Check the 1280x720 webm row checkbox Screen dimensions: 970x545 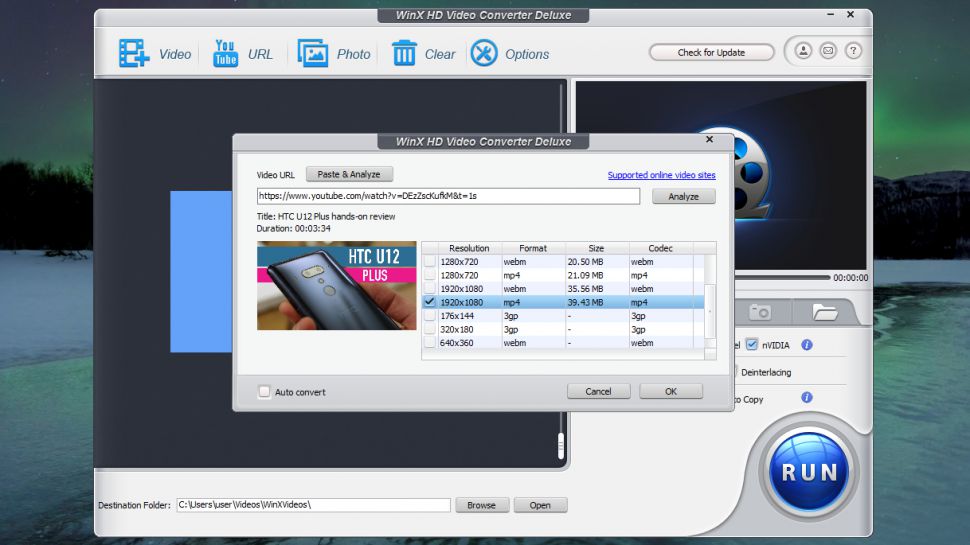(430, 261)
